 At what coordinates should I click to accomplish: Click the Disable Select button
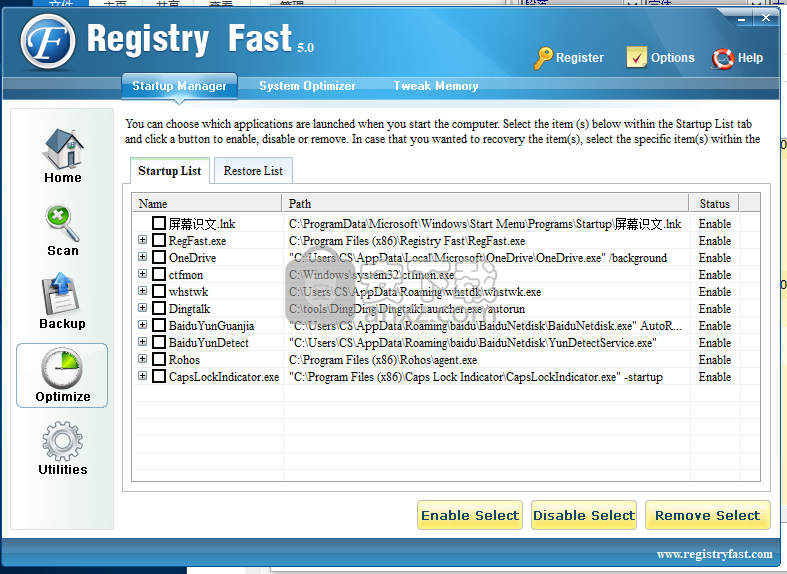click(x=584, y=515)
